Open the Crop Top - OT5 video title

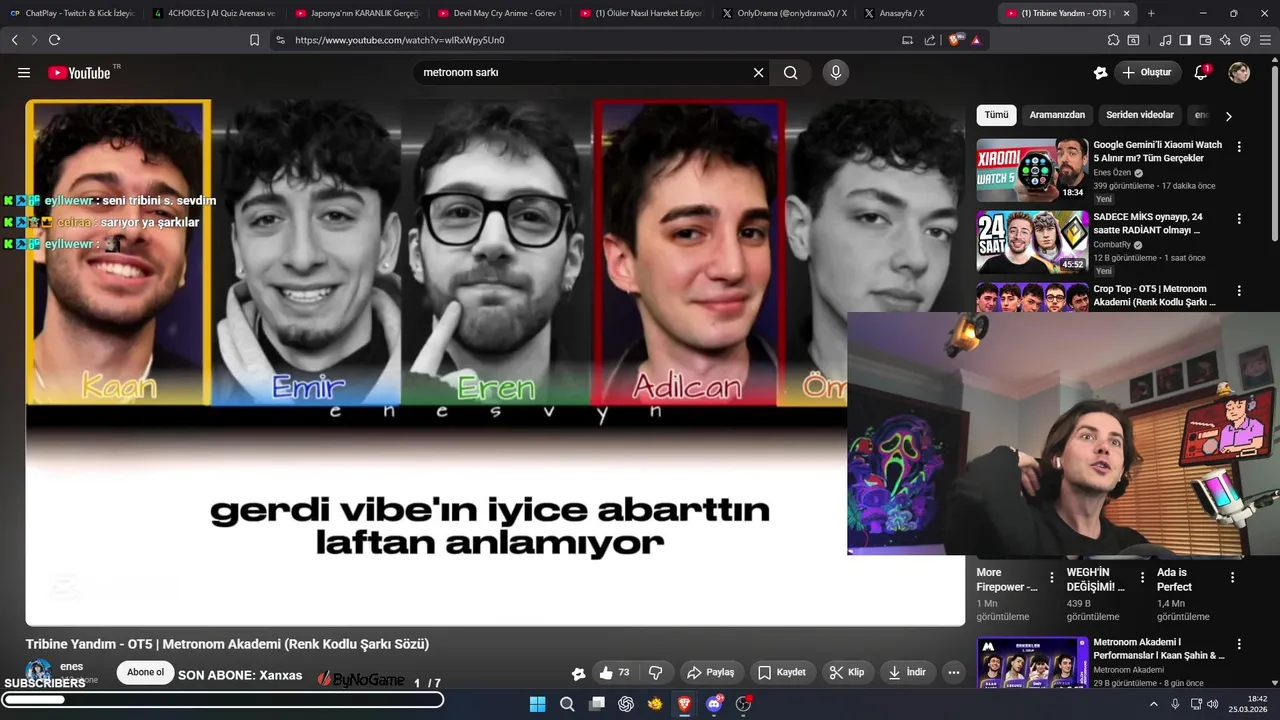point(1155,295)
